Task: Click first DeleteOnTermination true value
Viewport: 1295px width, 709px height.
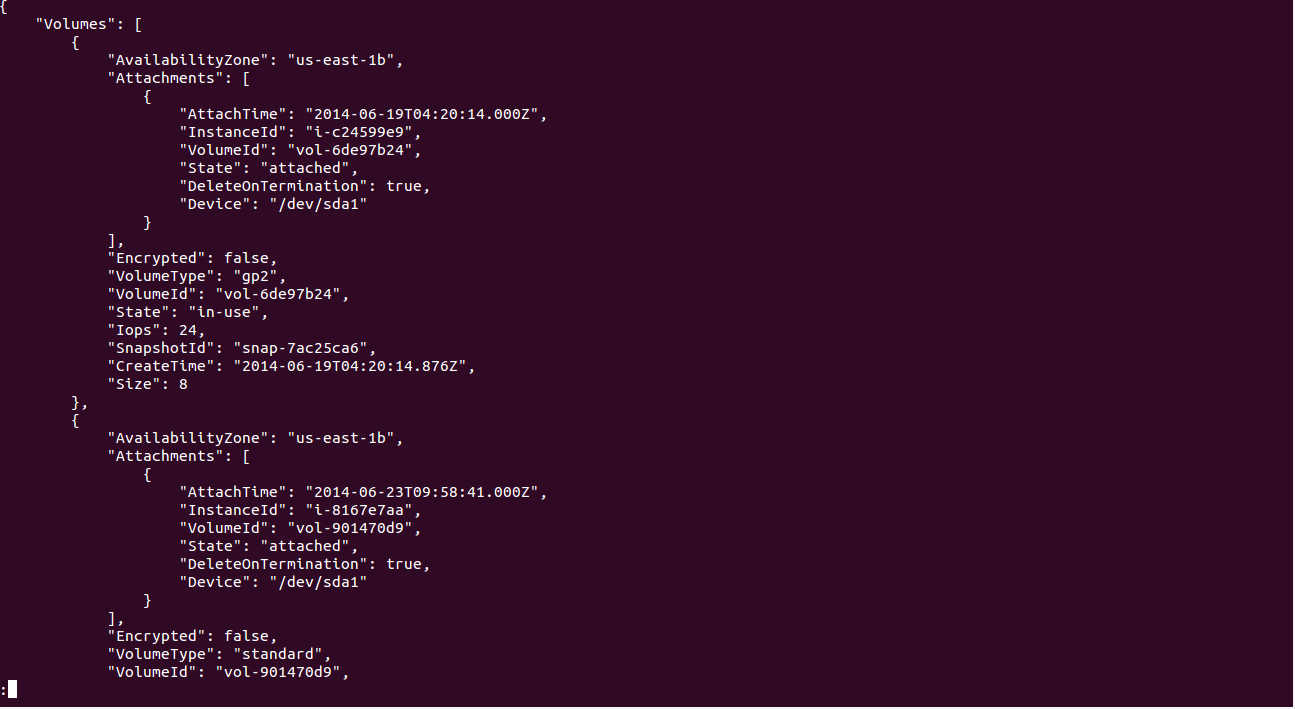Action: pyautogui.click(x=408, y=186)
